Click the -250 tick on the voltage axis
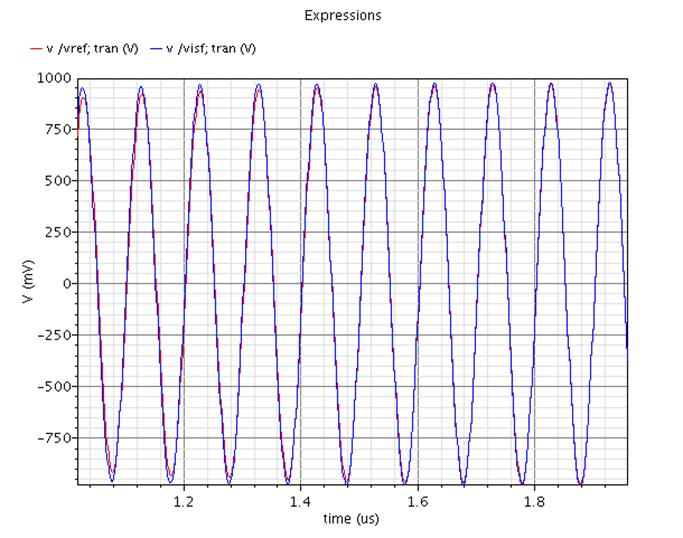The width and height of the screenshot is (683, 538). click(x=54, y=335)
